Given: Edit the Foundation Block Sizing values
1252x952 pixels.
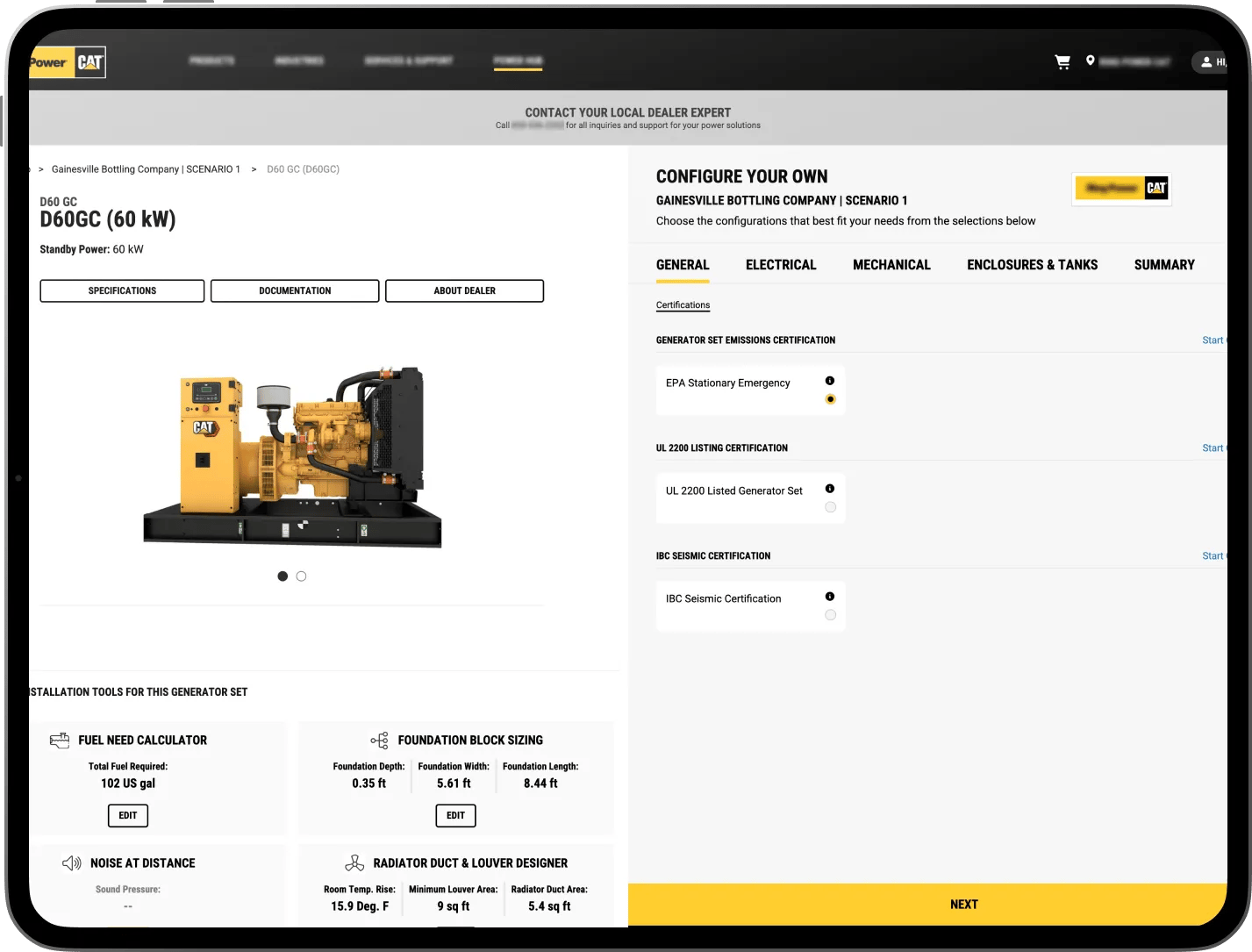Looking at the screenshot, I should pyautogui.click(x=455, y=816).
